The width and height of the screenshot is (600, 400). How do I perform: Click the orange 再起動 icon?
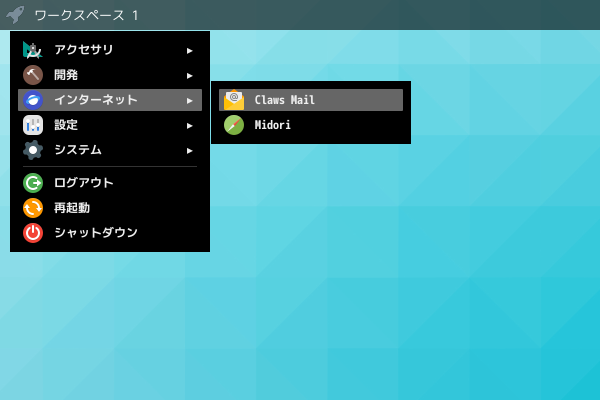coord(33,208)
